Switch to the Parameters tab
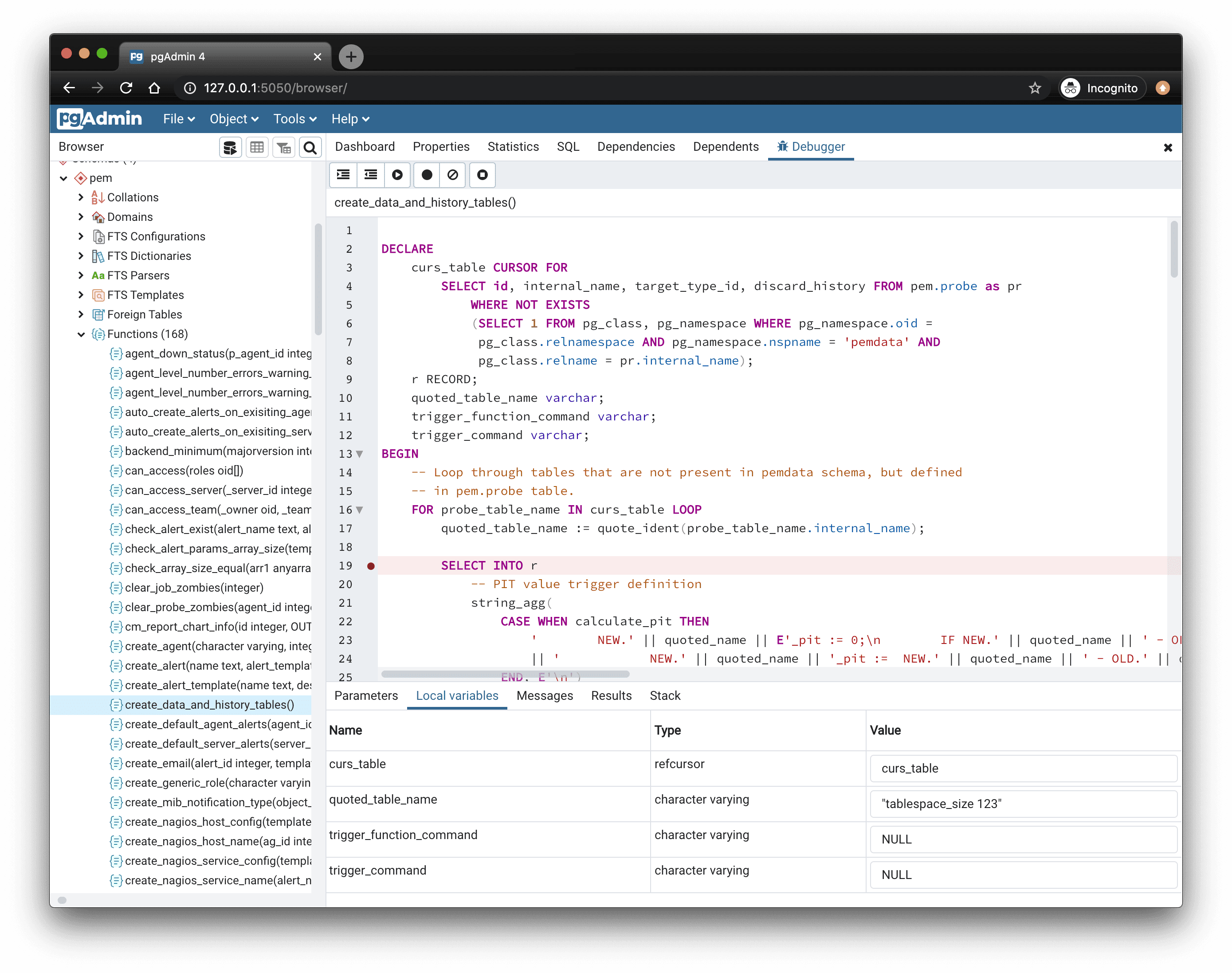The image size is (1232, 973). pyautogui.click(x=366, y=695)
